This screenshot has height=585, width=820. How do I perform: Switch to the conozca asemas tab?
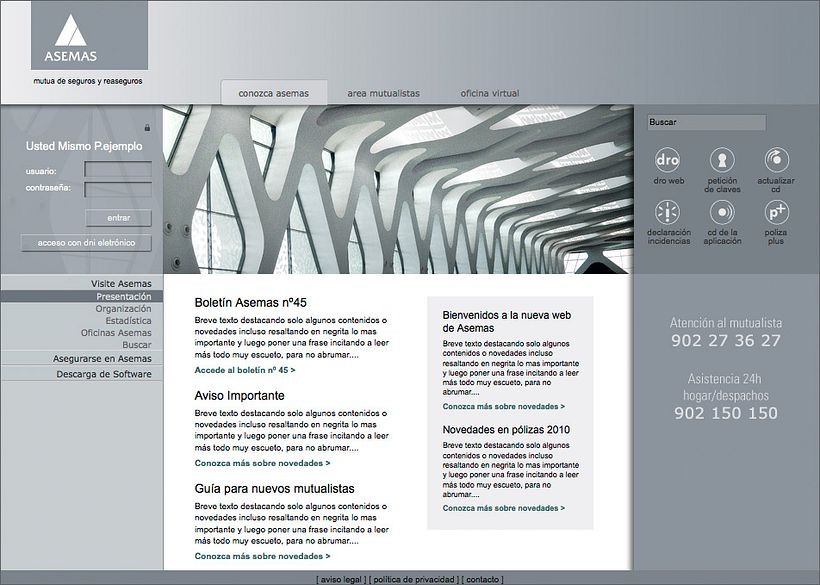click(x=274, y=93)
